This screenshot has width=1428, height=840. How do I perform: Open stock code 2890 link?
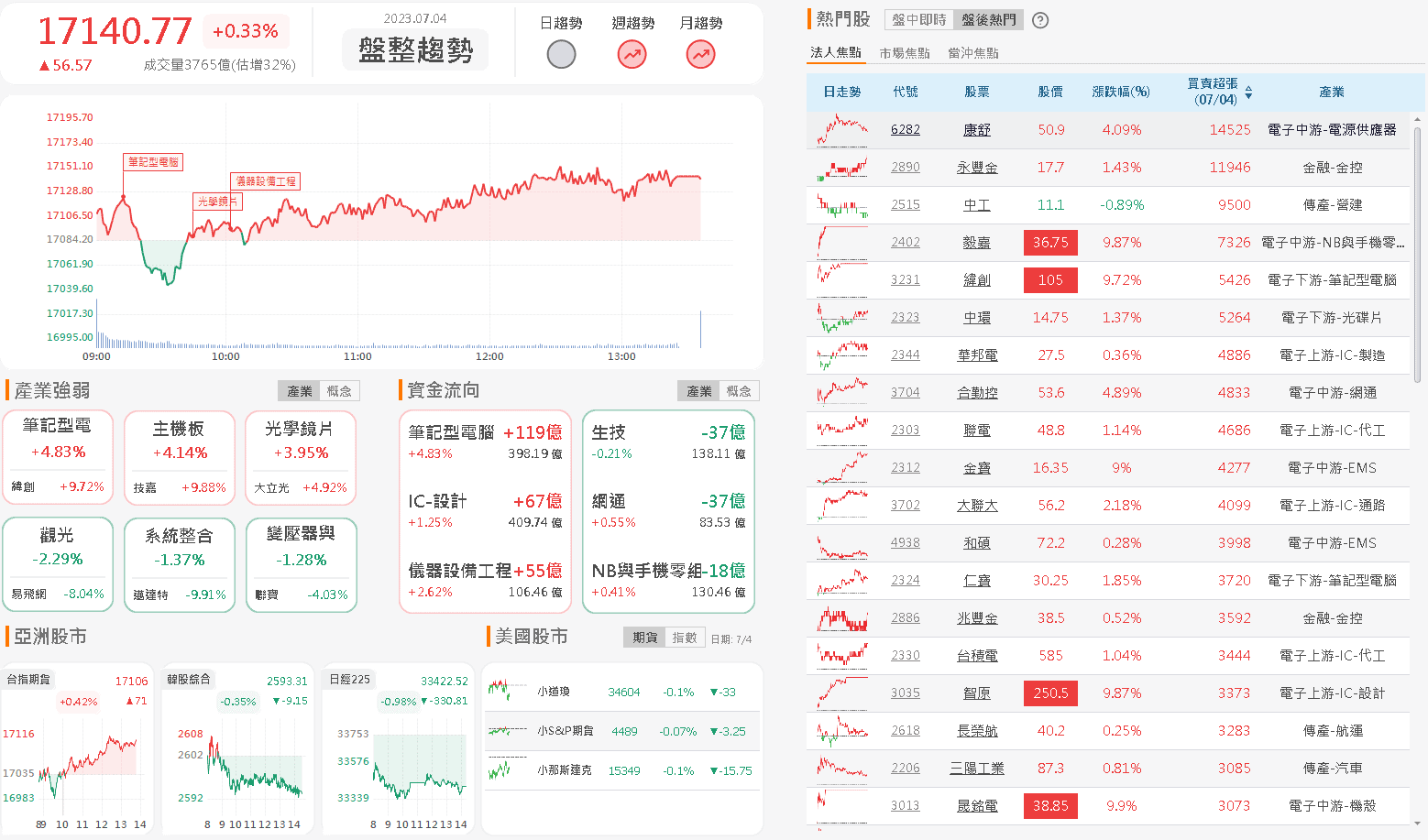tap(905, 168)
